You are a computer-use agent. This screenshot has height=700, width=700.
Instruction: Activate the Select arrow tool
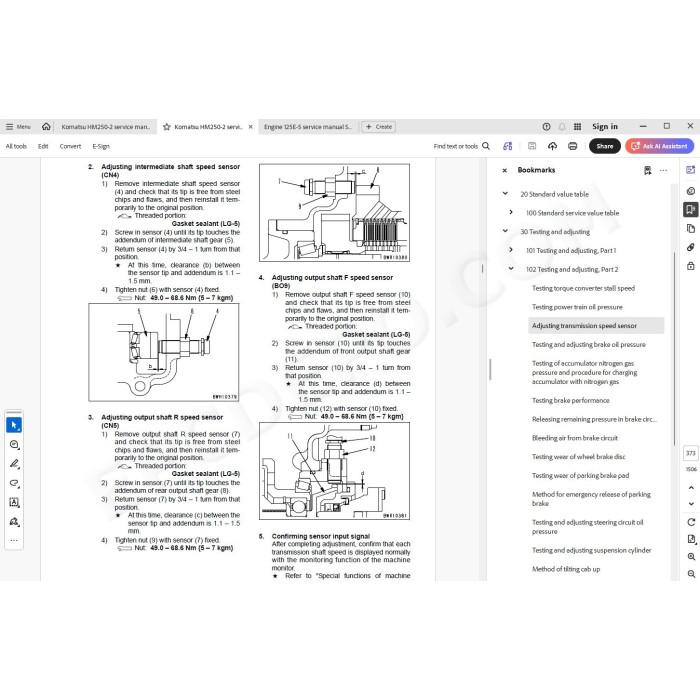point(14,425)
